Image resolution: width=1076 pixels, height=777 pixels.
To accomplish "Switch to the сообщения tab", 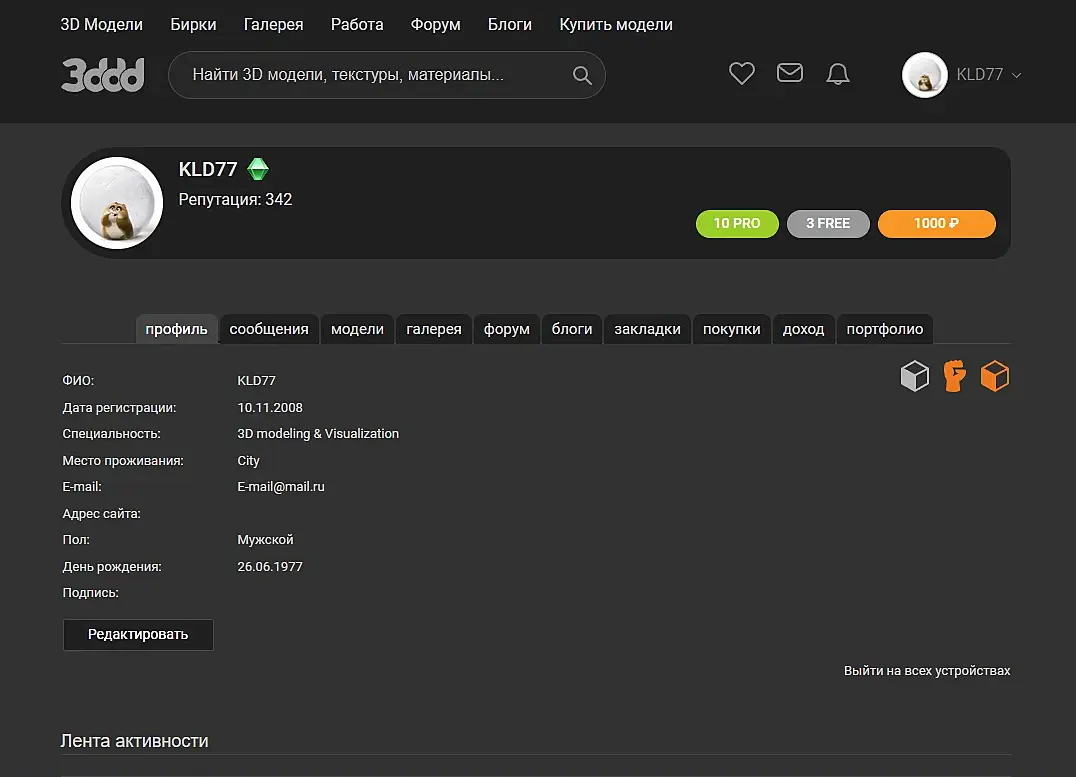I will click(269, 329).
